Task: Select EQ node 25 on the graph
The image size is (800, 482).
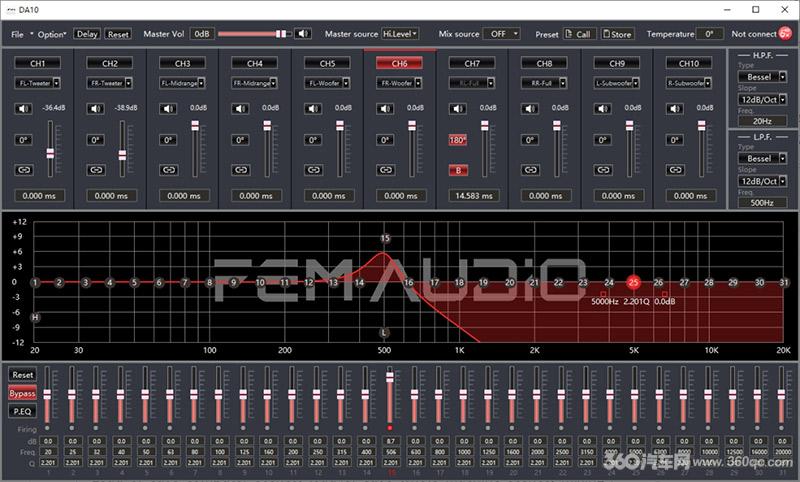Action: [x=633, y=282]
